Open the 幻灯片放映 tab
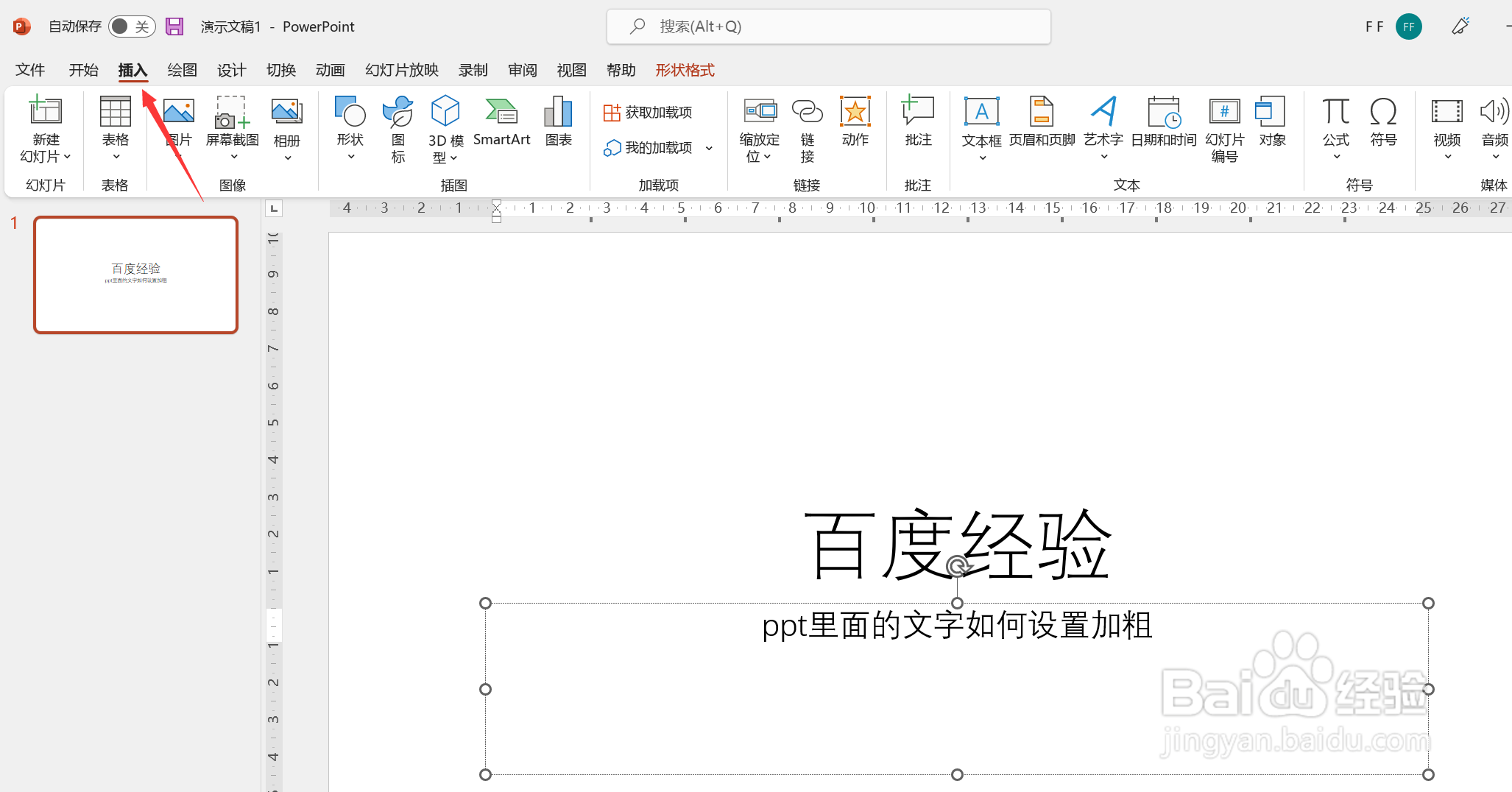Viewport: 1512px width, 792px height. (402, 70)
